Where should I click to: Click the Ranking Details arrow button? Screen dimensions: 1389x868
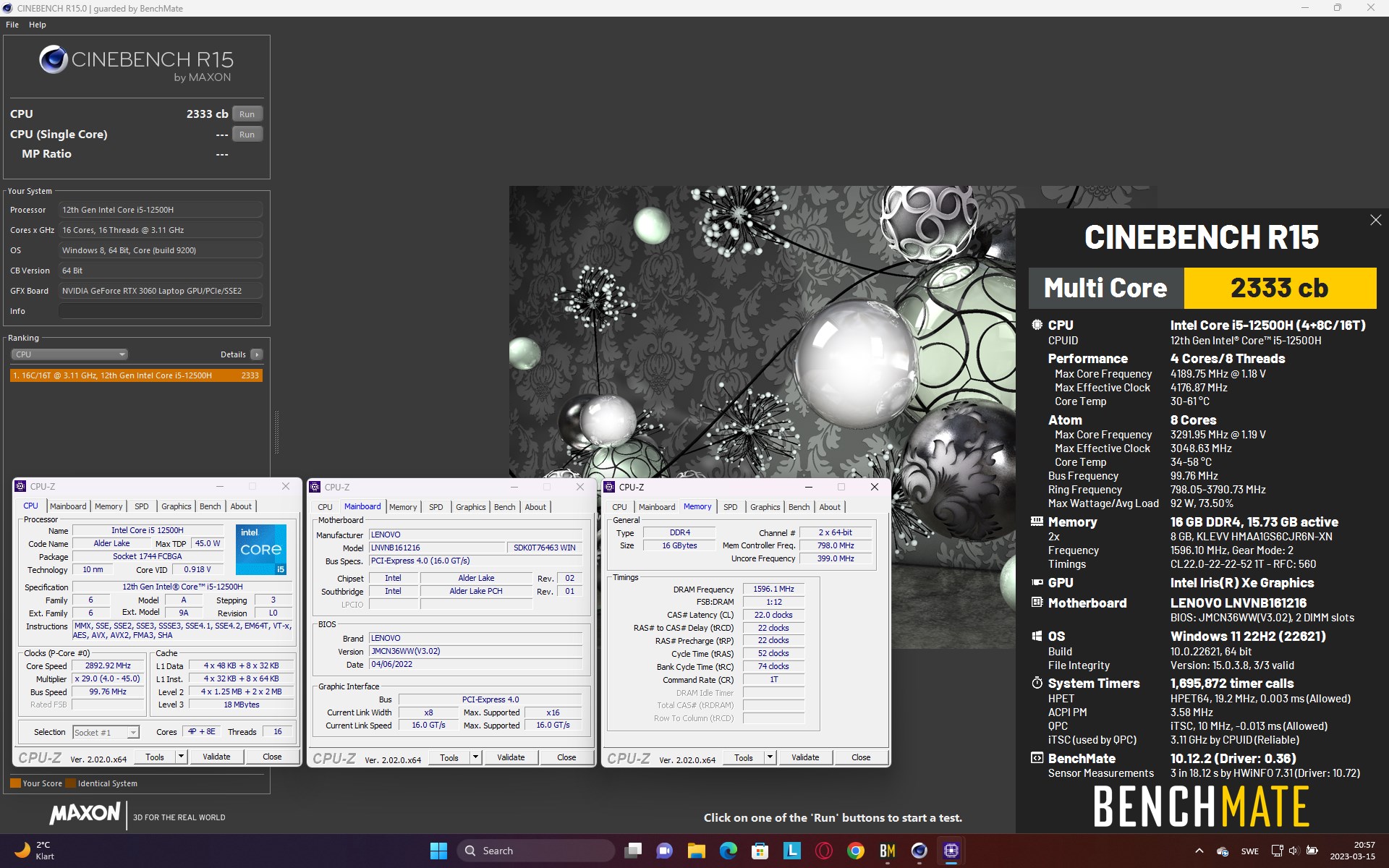(257, 354)
